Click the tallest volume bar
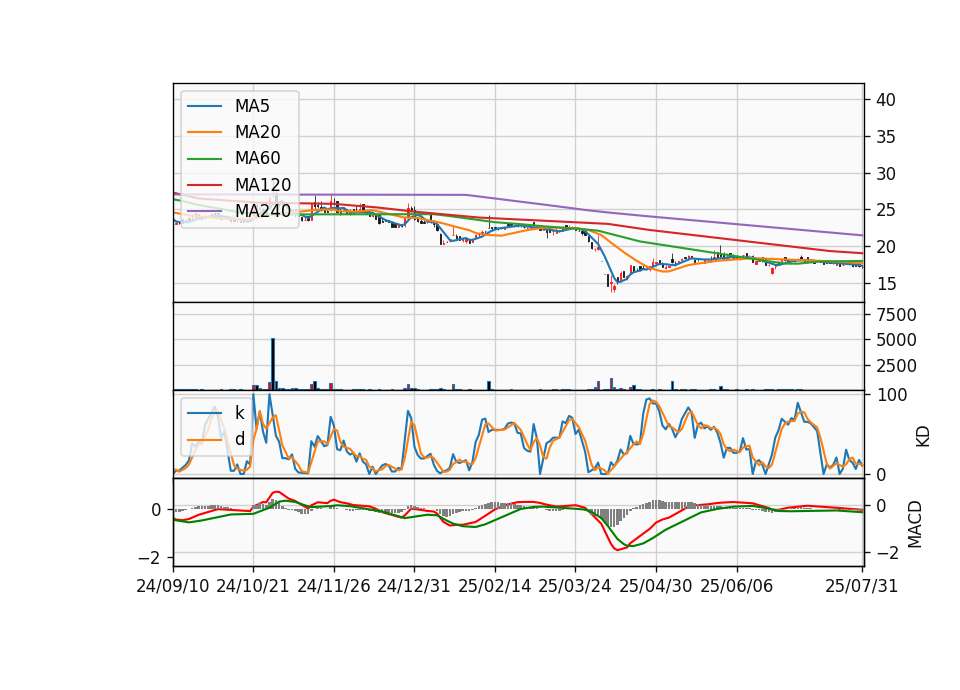The image size is (960, 690). [273, 364]
